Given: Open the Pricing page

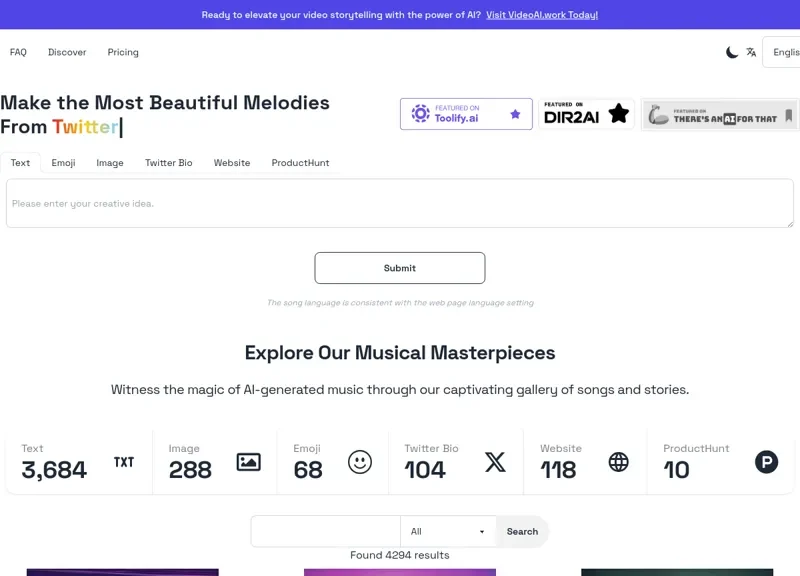Looking at the screenshot, I should [x=123, y=52].
